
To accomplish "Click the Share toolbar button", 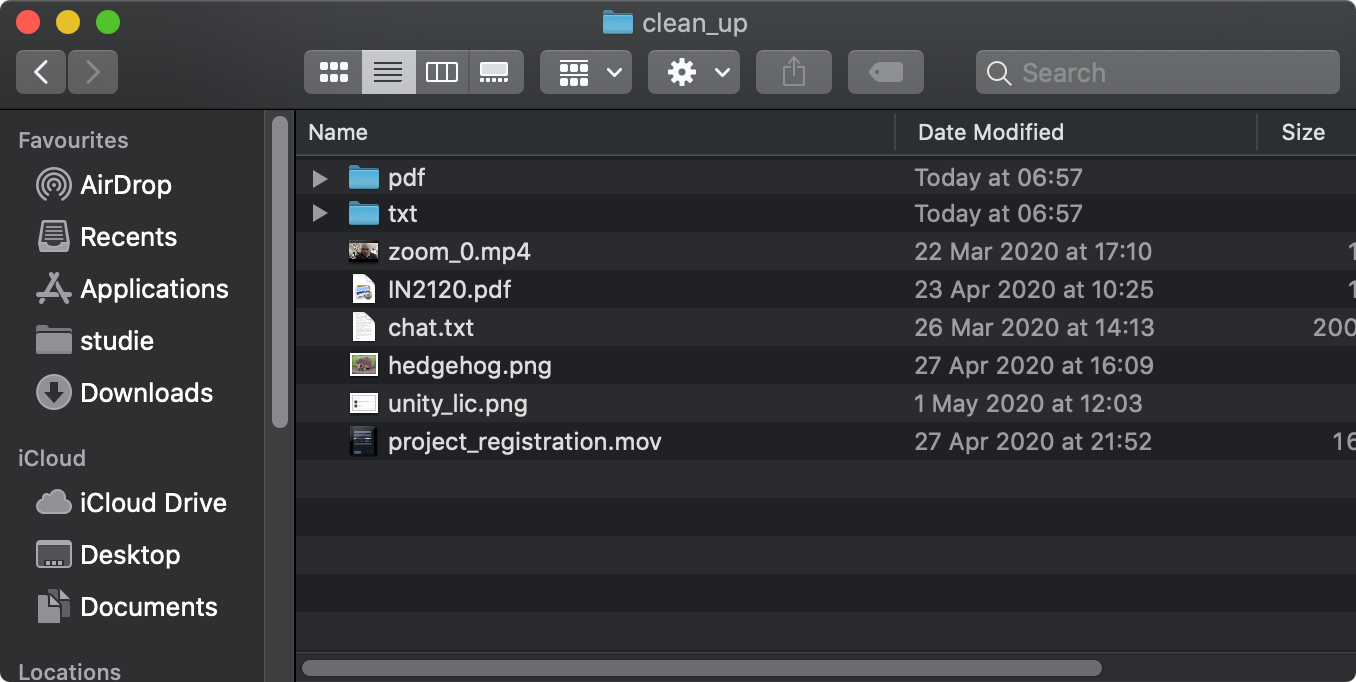I will point(794,72).
